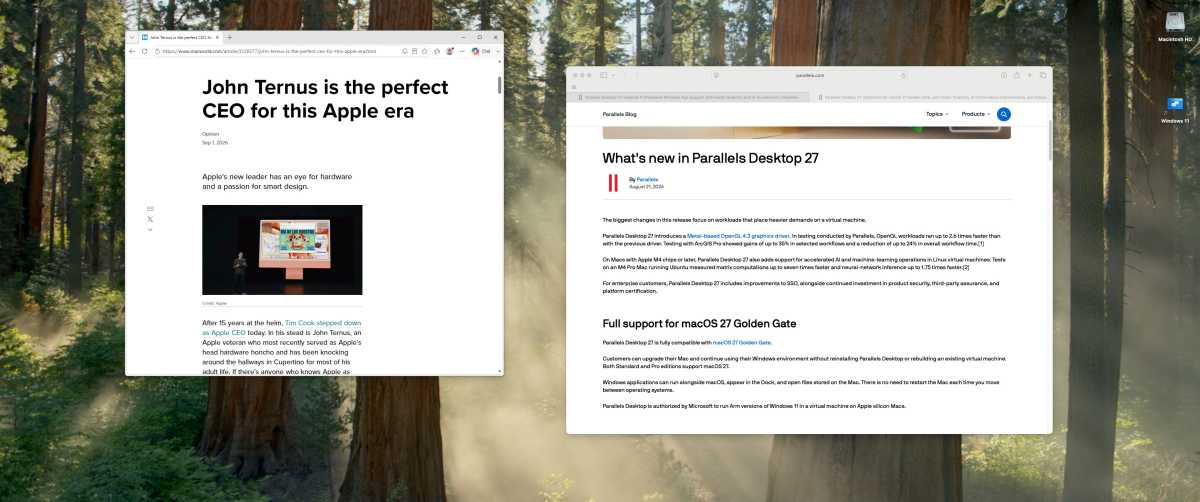This screenshot has height=502, width=1200.
Task: Switch to second Safari Parallels Desktop tab
Action: coord(930,97)
